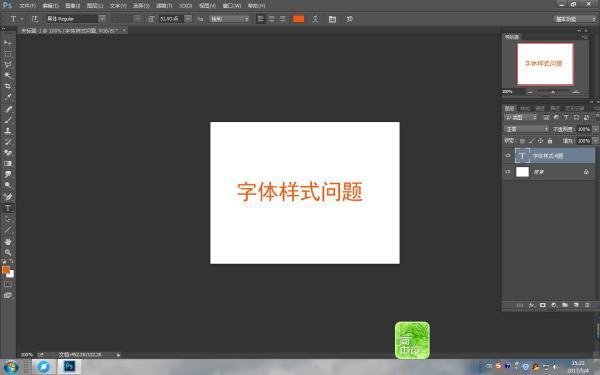This screenshot has width=600, height=375.
Task: Click the orange foreground color swatch
Action: tap(5, 269)
